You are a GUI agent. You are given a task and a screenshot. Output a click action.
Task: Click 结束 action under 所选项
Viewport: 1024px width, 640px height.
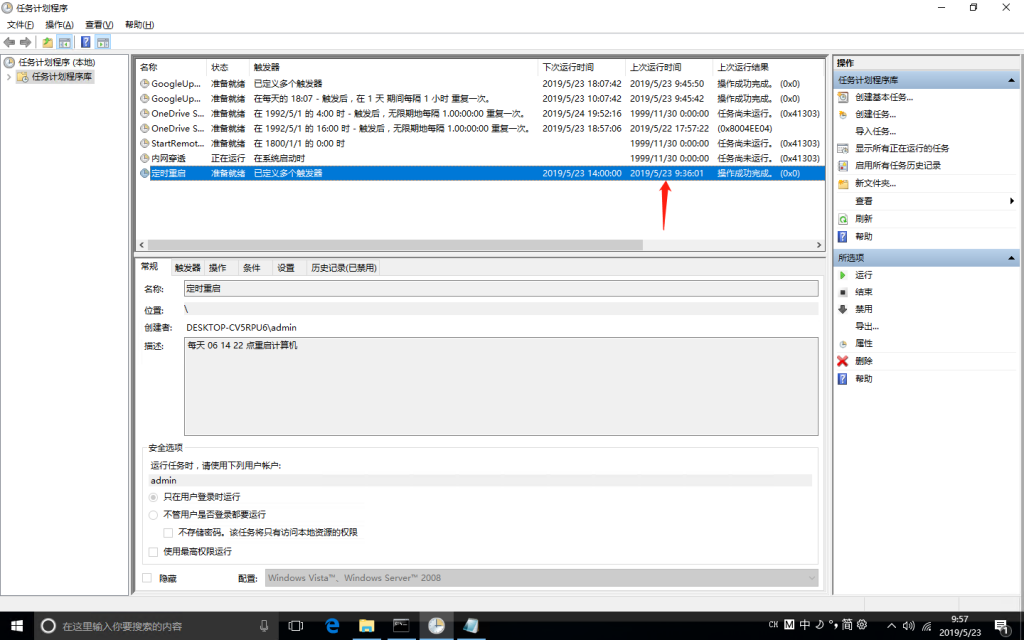click(863, 292)
